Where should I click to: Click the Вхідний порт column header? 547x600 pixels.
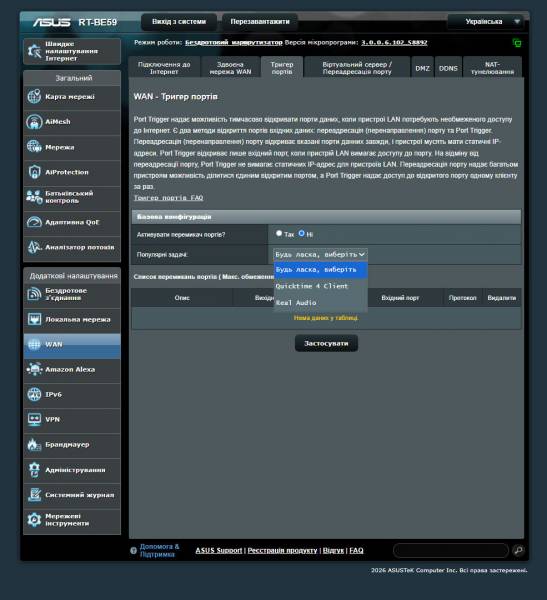point(400,298)
